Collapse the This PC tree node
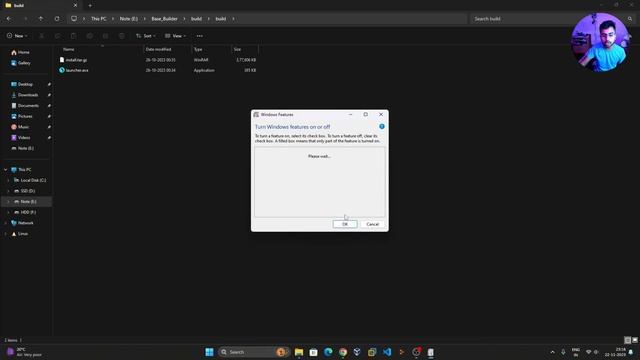640x360 pixels. [x=6, y=169]
